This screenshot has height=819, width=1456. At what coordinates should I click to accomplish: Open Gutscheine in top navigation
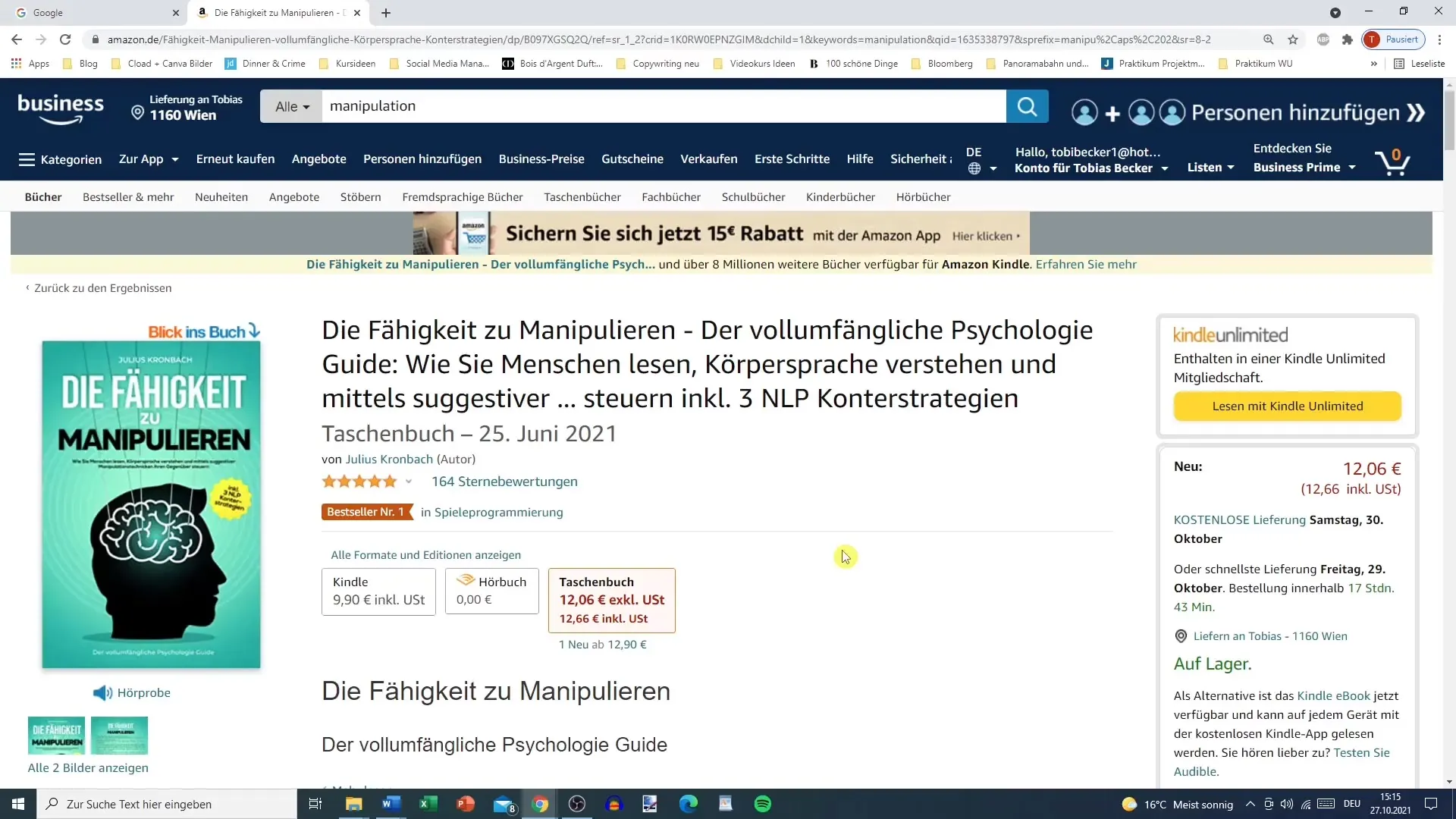pos(632,159)
